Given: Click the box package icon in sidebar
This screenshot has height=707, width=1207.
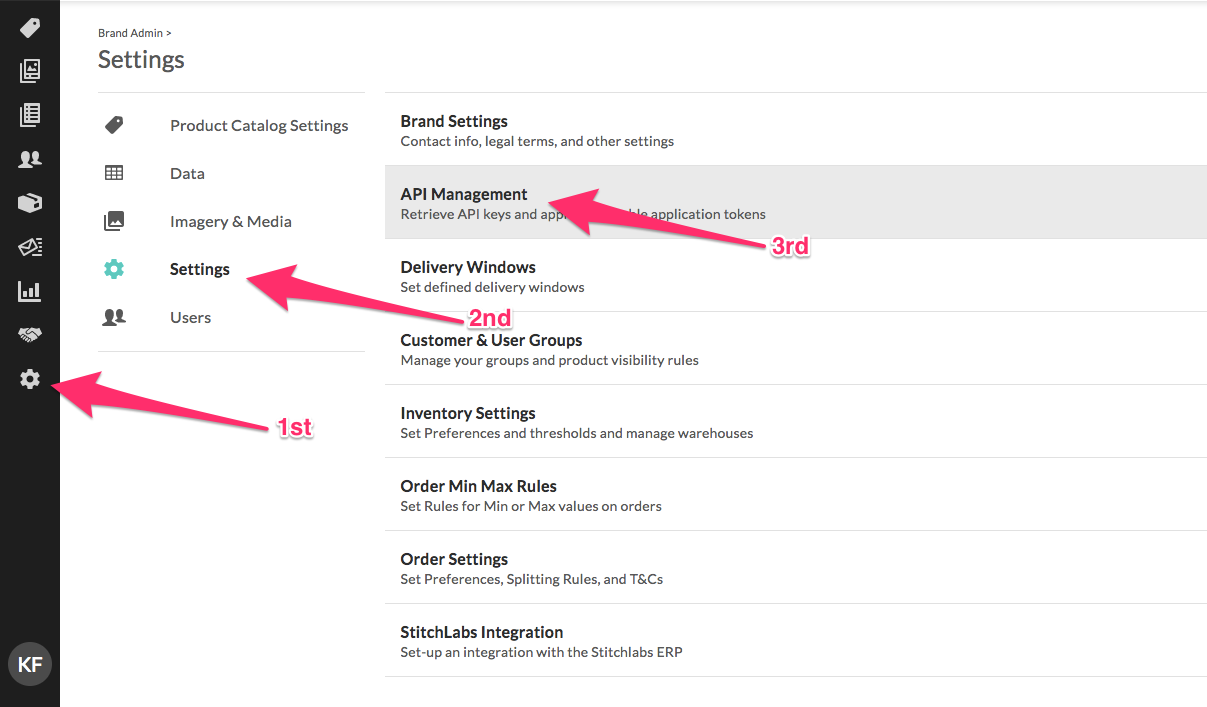Looking at the screenshot, I should [x=30, y=203].
